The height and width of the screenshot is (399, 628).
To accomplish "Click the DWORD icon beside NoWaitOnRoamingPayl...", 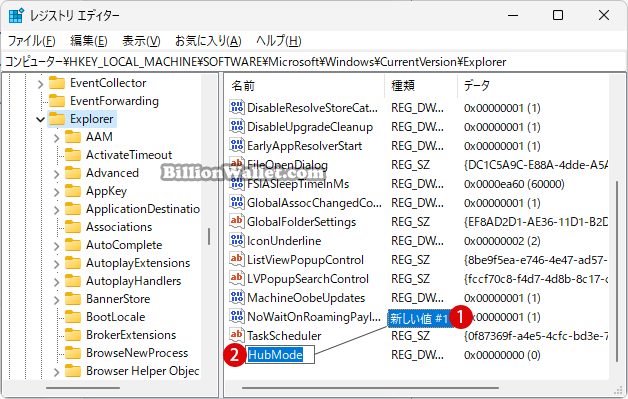I will [237, 316].
